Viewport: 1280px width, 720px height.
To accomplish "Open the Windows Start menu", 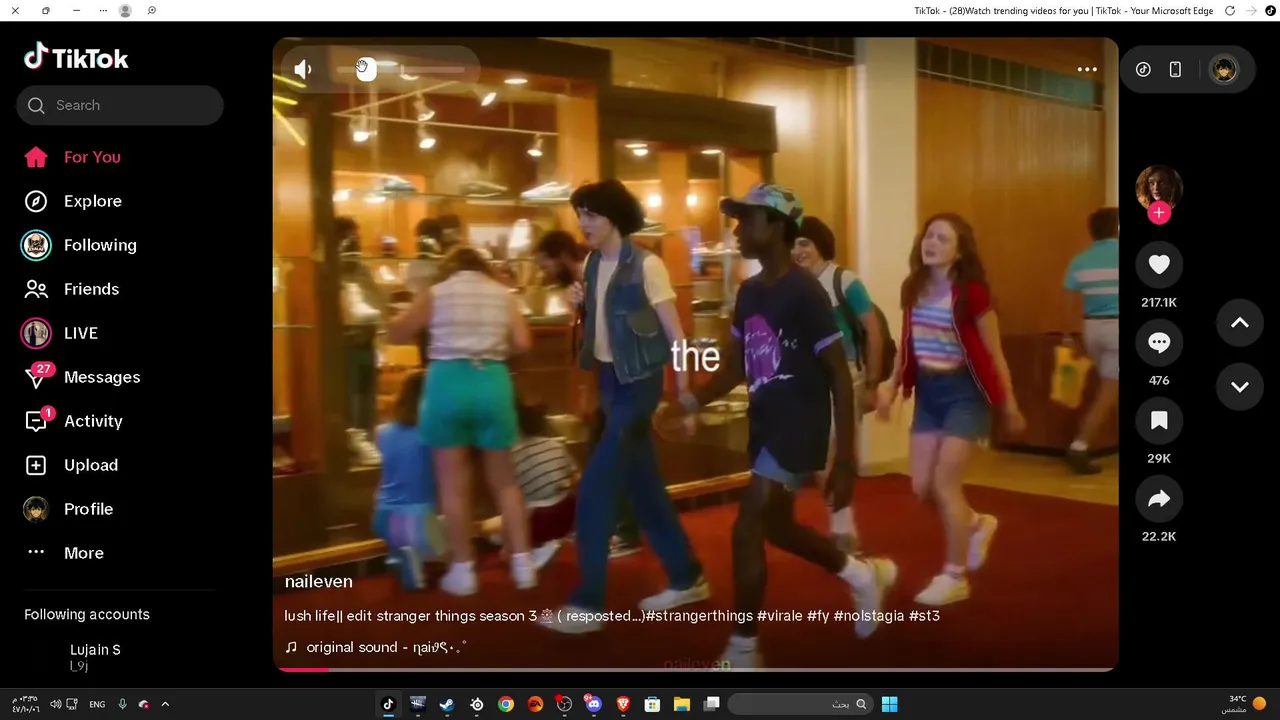I will (889, 704).
